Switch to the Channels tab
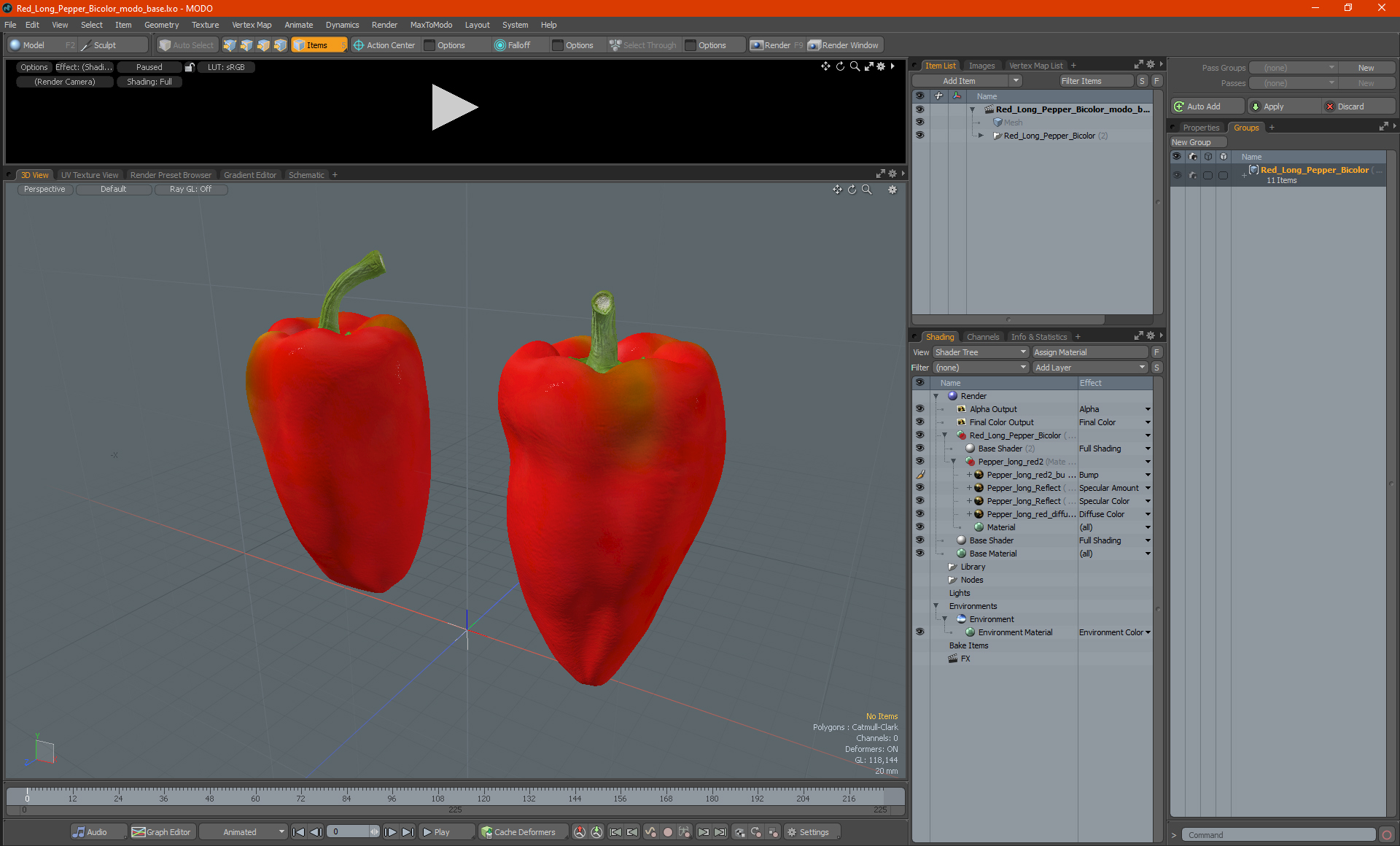This screenshot has width=1400, height=846. click(982, 337)
